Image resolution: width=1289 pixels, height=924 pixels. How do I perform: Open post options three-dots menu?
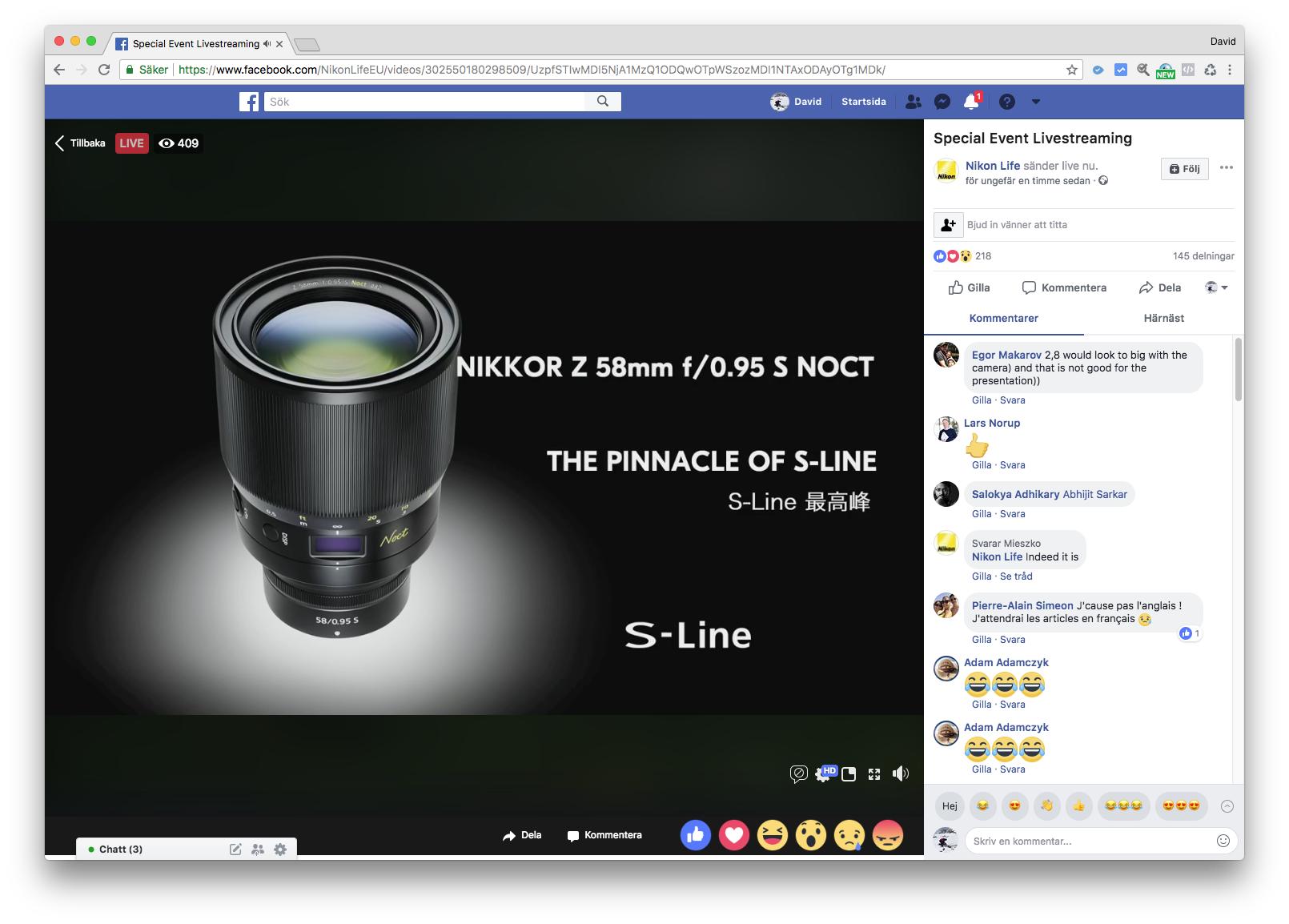point(1226,167)
